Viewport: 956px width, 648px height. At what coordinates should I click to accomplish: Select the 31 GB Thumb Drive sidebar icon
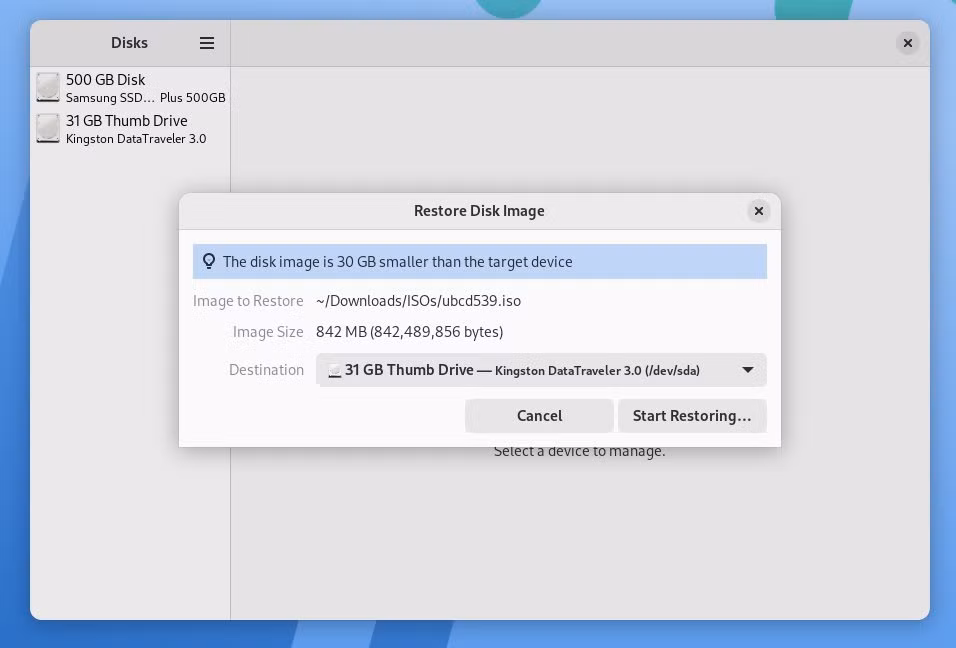[x=48, y=129]
